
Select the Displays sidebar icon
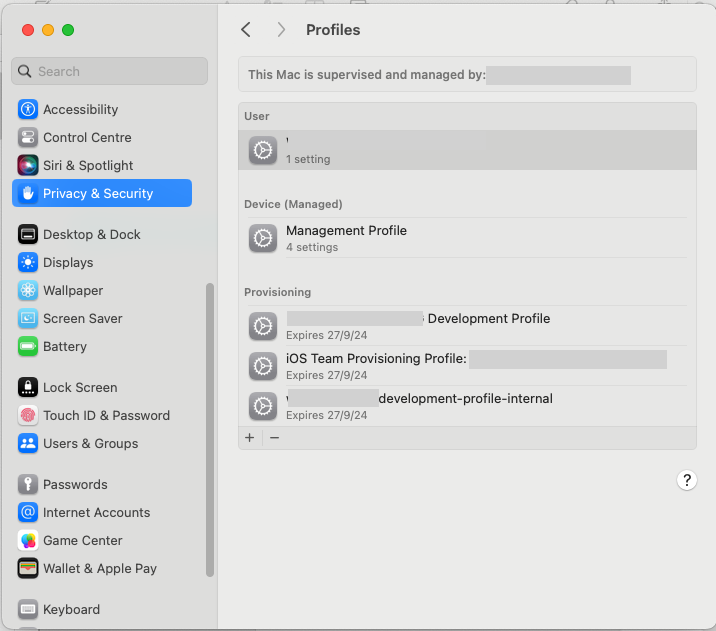(x=28, y=262)
